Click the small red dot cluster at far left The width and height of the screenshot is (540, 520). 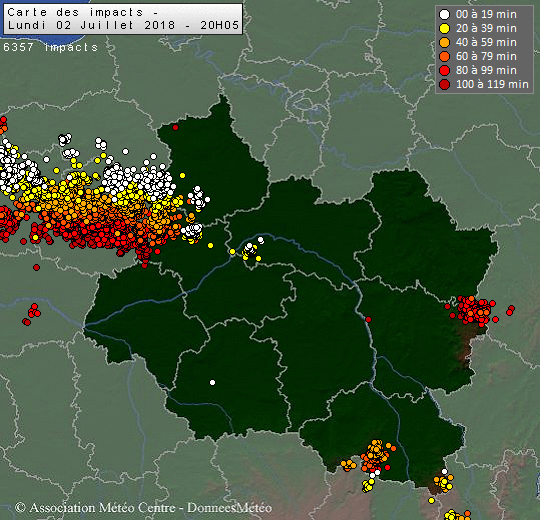(x=32, y=314)
